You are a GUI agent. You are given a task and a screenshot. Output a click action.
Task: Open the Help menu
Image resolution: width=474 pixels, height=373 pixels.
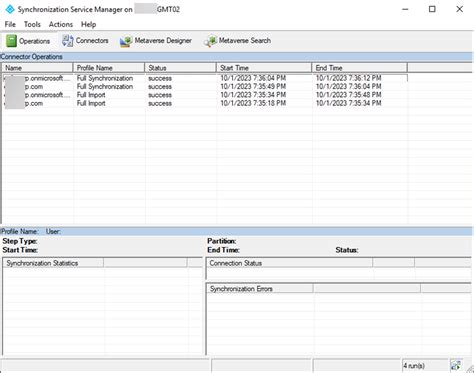pyautogui.click(x=88, y=24)
